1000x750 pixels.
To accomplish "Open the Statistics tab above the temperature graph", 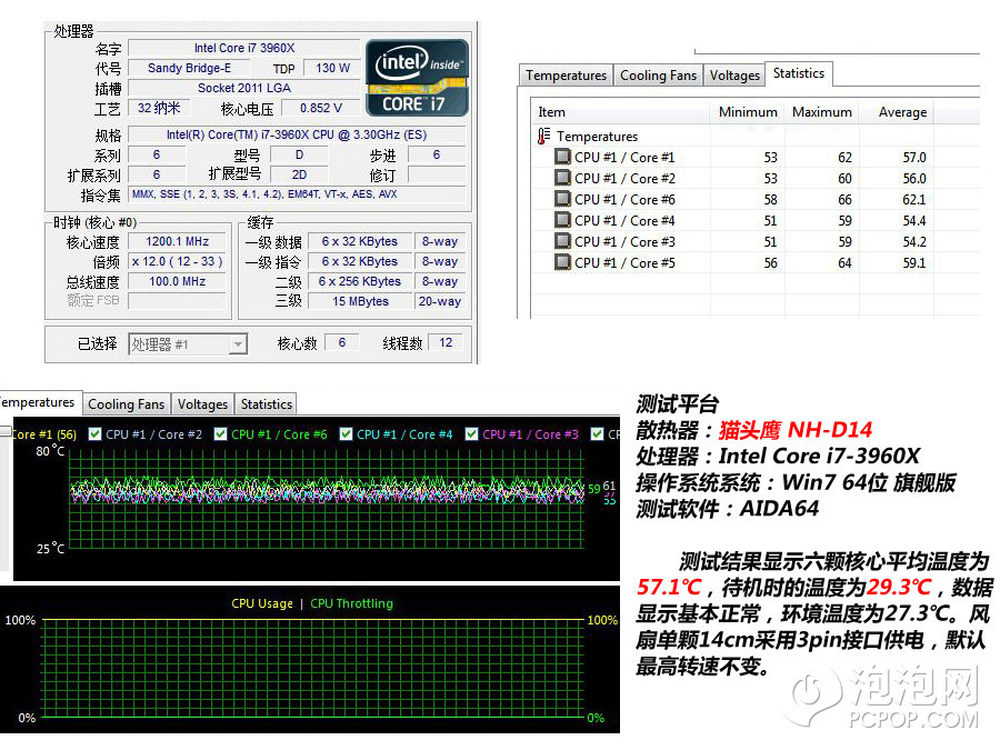I will pos(266,404).
